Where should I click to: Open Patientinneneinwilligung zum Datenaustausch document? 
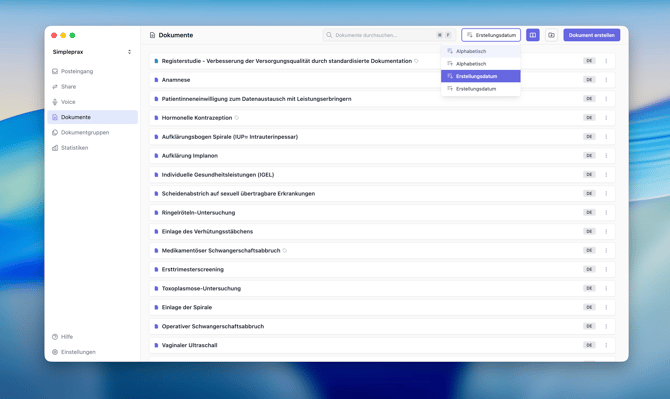256,99
